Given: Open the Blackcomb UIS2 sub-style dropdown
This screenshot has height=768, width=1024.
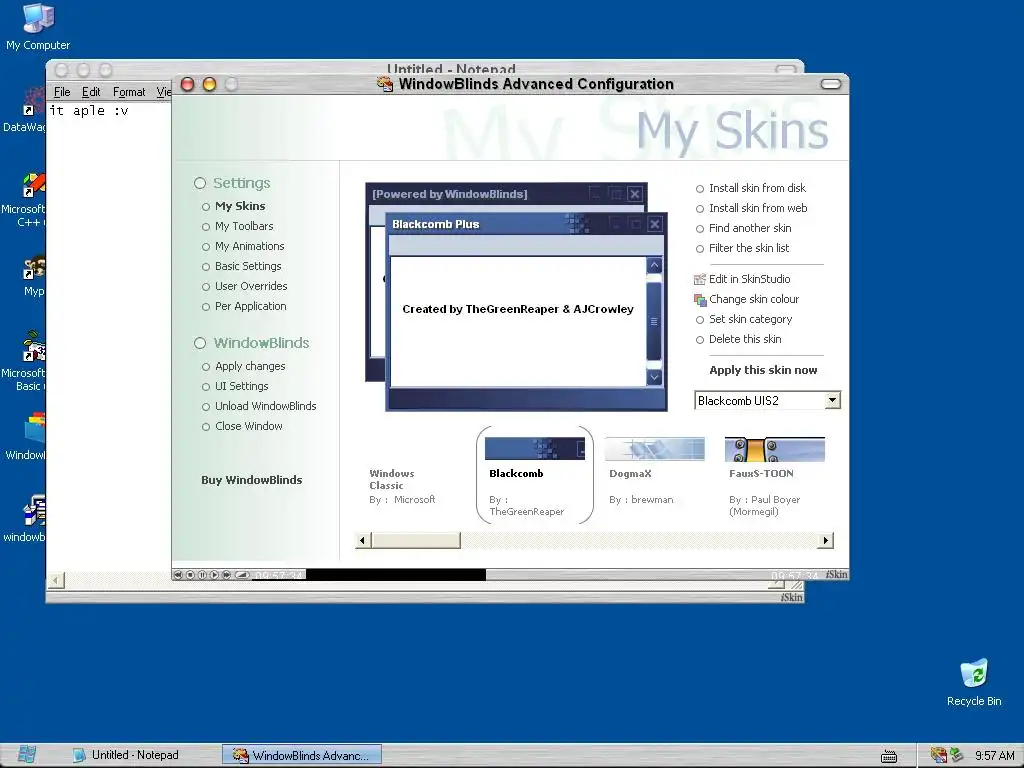Looking at the screenshot, I should [767, 400].
